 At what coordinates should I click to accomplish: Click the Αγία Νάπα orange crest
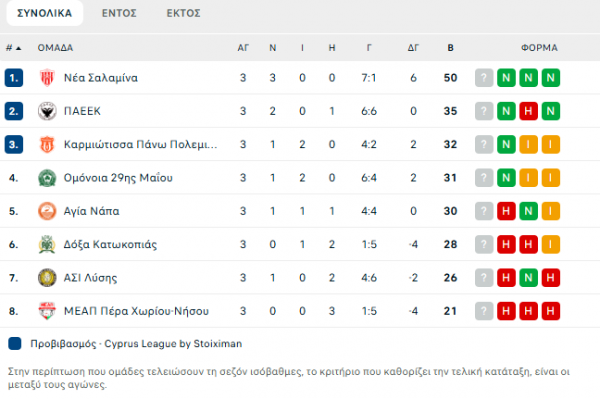click(47, 211)
